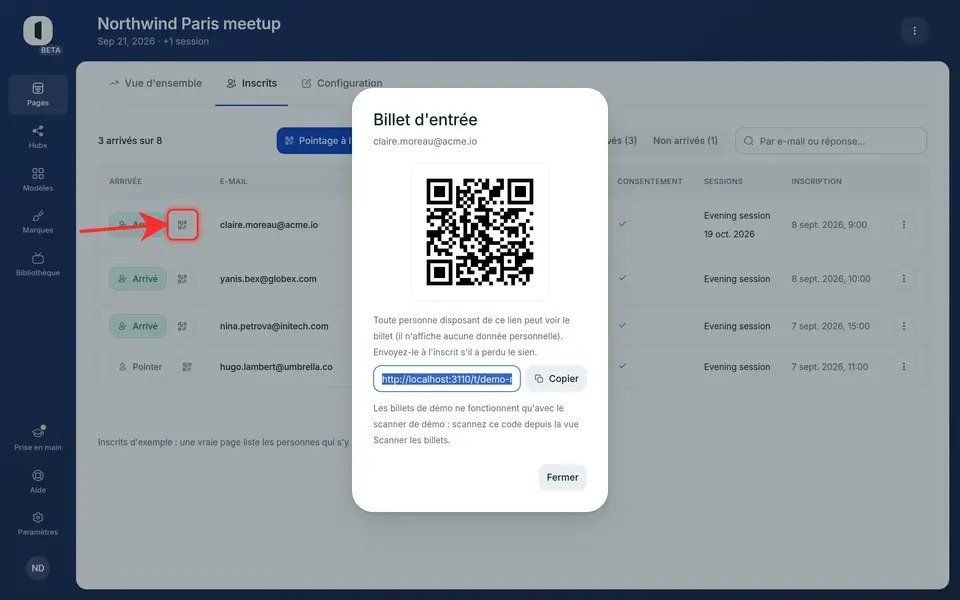The image size is (960, 600).
Task: Click the ticket URL input field
Action: [447, 379]
